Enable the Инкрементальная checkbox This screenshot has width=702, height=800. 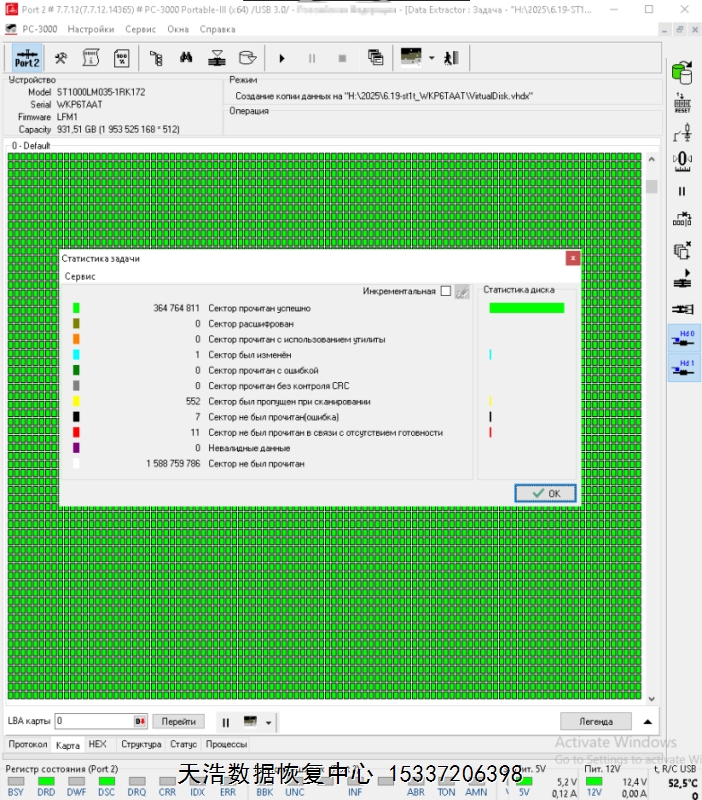click(446, 291)
